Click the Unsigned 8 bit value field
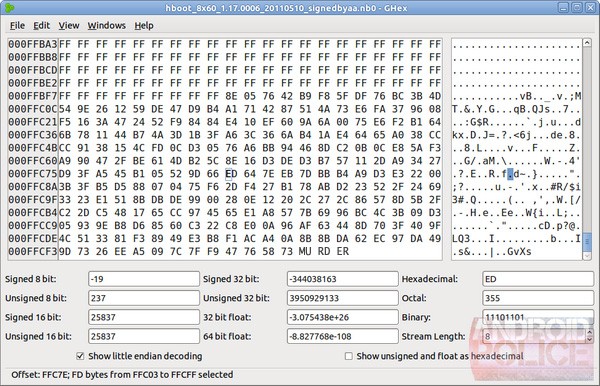The image size is (600, 386). coord(143,298)
